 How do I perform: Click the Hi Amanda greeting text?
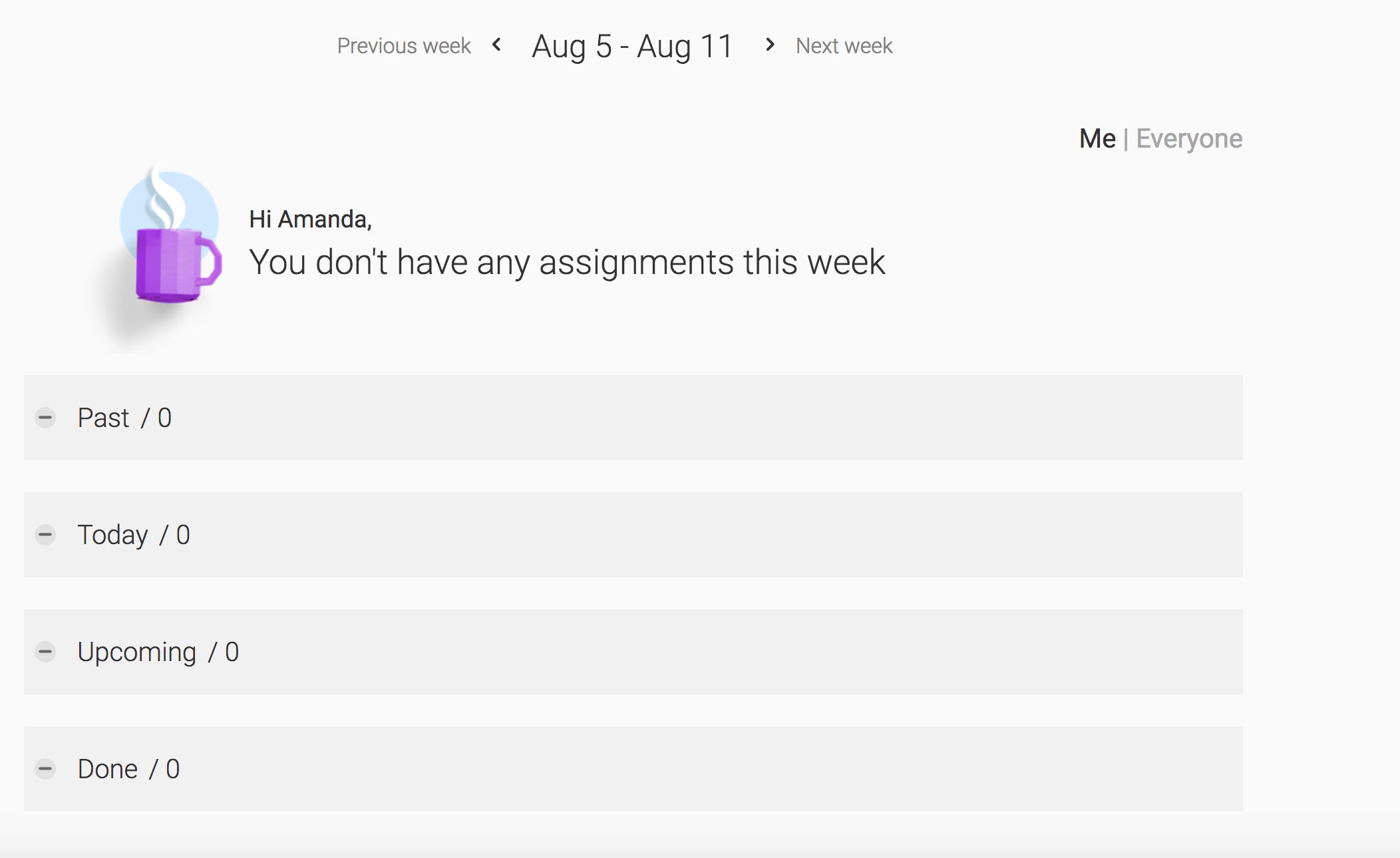310,219
